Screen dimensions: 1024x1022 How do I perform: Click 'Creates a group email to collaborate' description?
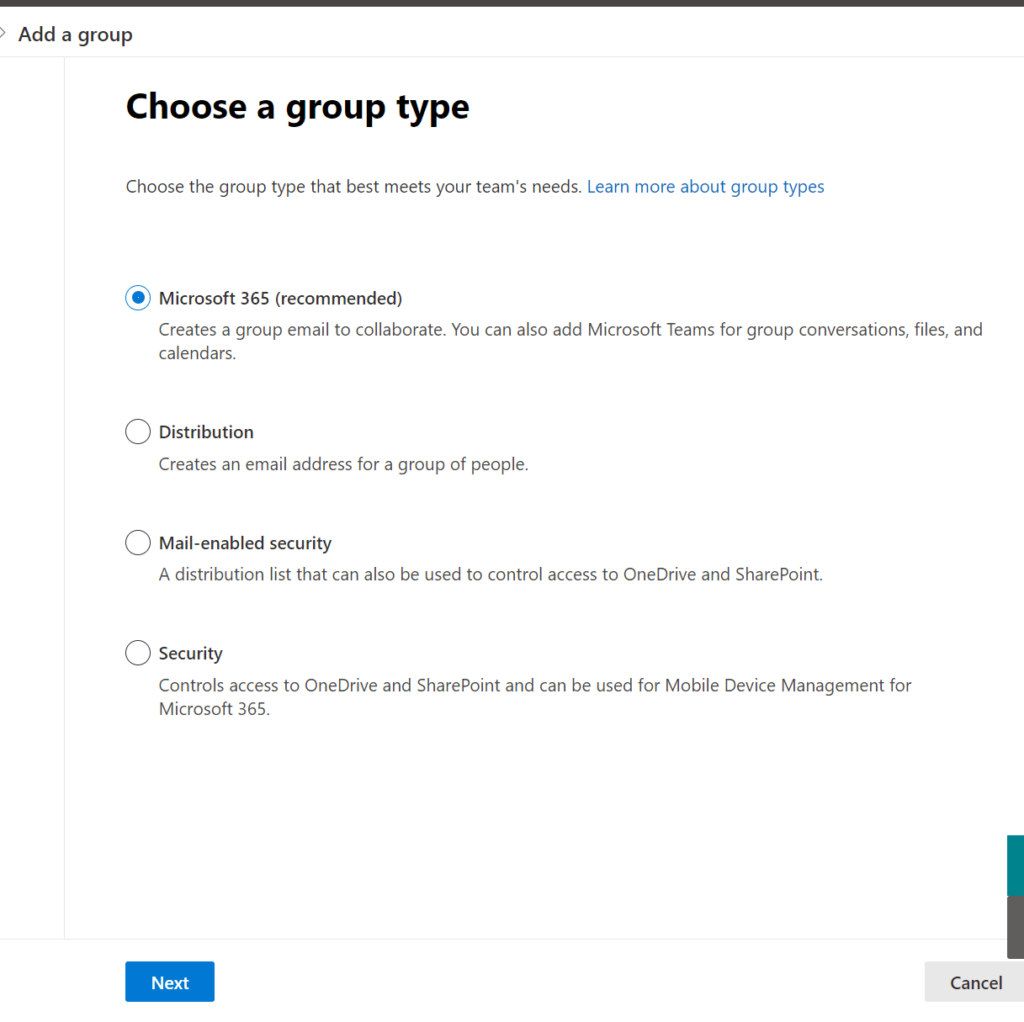(570, 341)
